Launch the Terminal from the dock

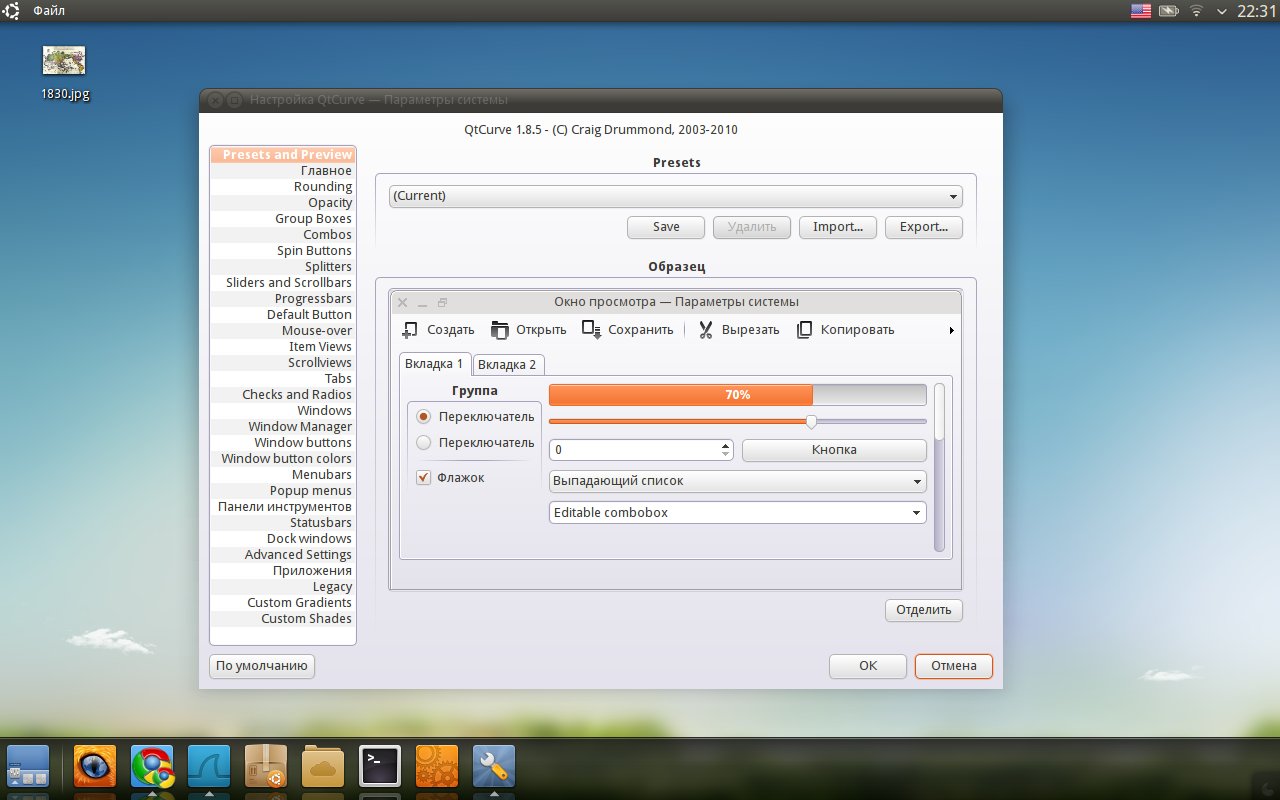[x=380, y=767]
